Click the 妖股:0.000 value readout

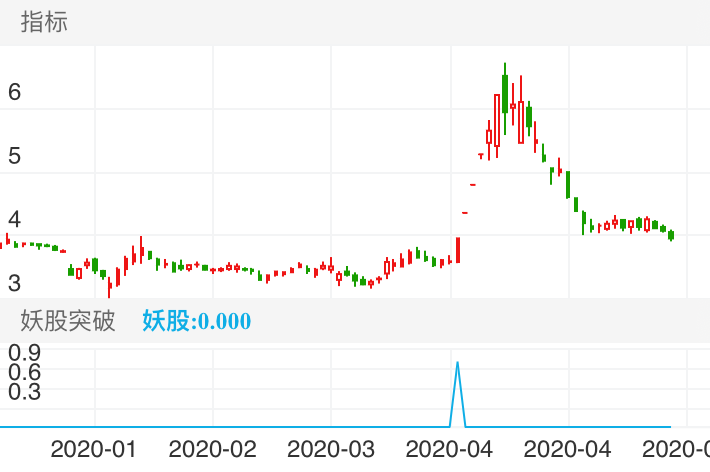coord(197,321)
